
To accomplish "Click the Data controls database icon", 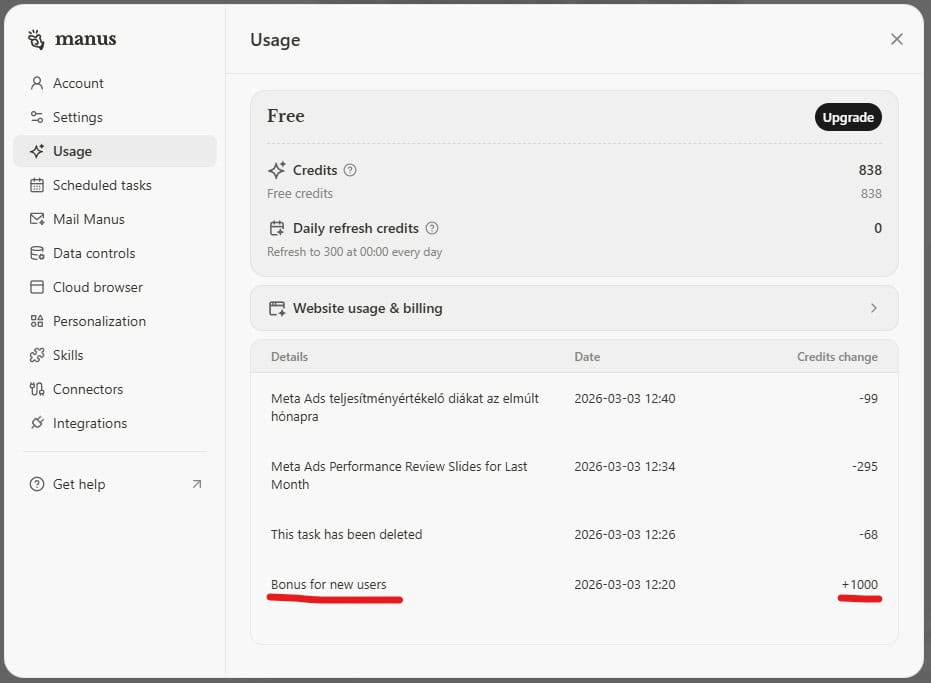I will (x=37, y=253).
